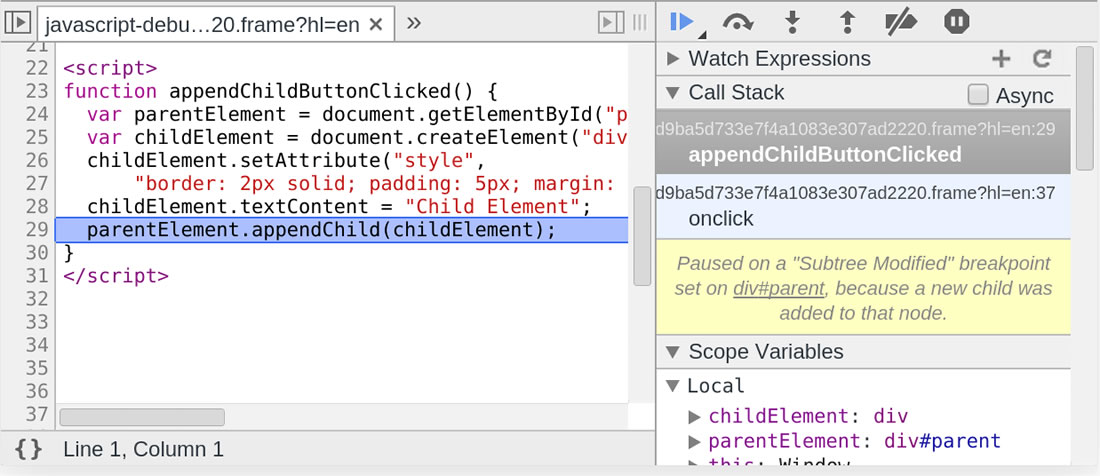Show more tabs overflow chevron
Viewport: 1100px width, 476px height.
414,23
